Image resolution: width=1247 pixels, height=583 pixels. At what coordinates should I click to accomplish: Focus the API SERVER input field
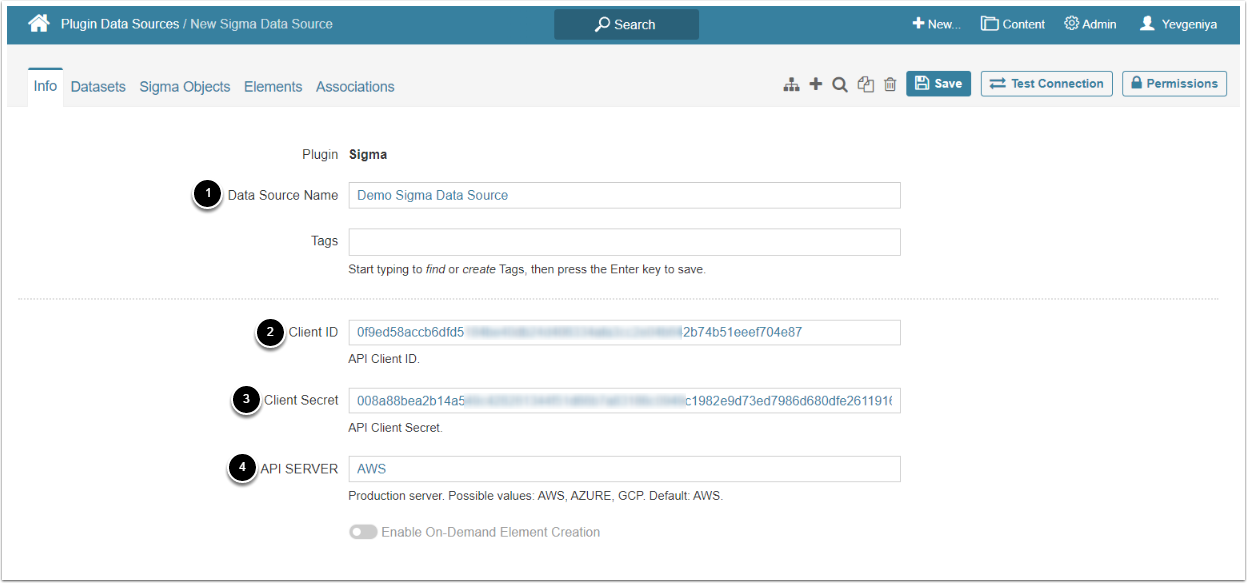624,468
